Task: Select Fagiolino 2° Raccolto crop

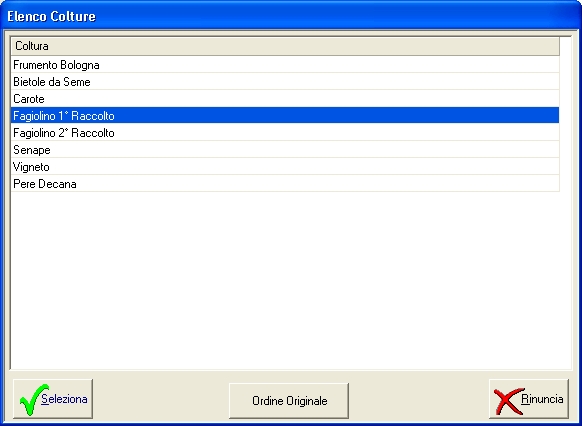Action: [285, 132]
